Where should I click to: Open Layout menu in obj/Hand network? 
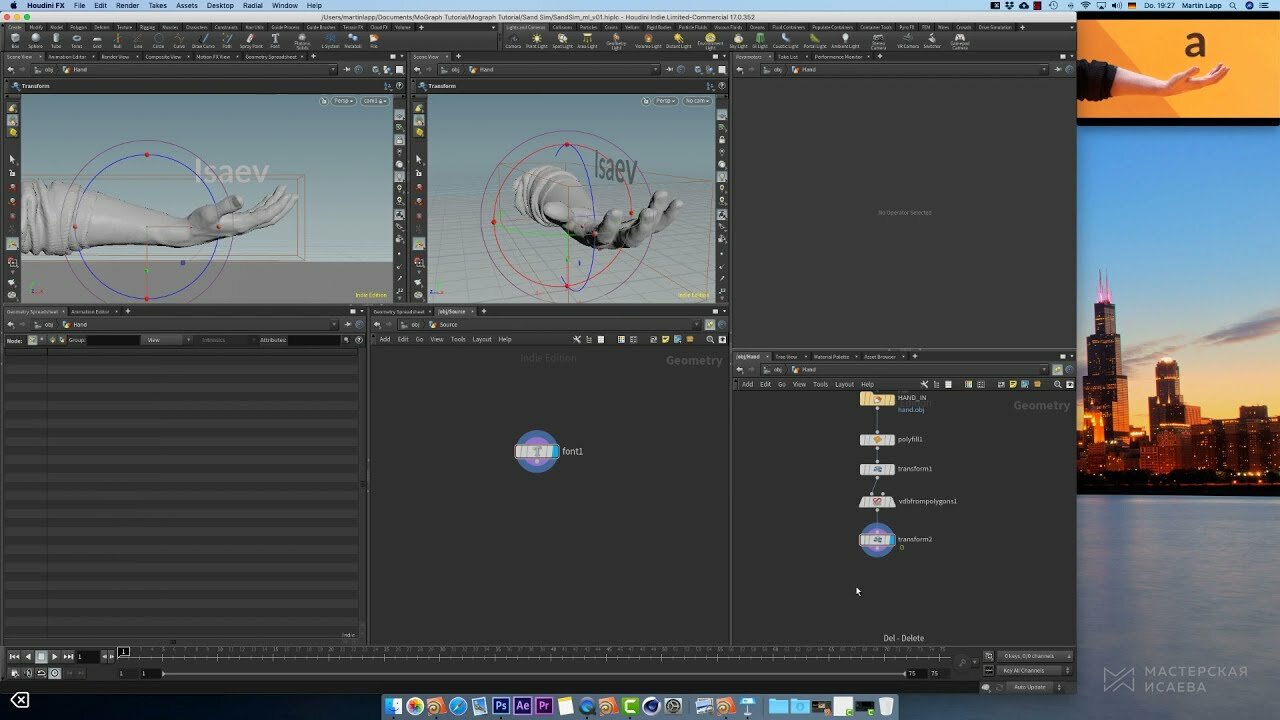(845, 384)
